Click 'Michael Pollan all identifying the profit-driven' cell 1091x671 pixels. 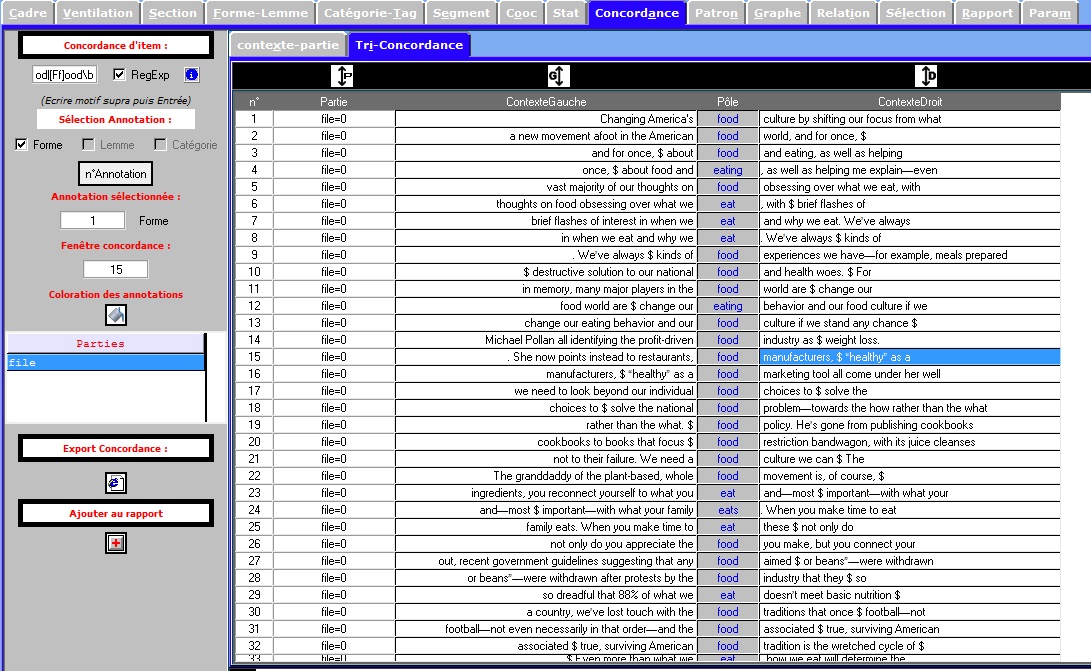tap(546, 340)
